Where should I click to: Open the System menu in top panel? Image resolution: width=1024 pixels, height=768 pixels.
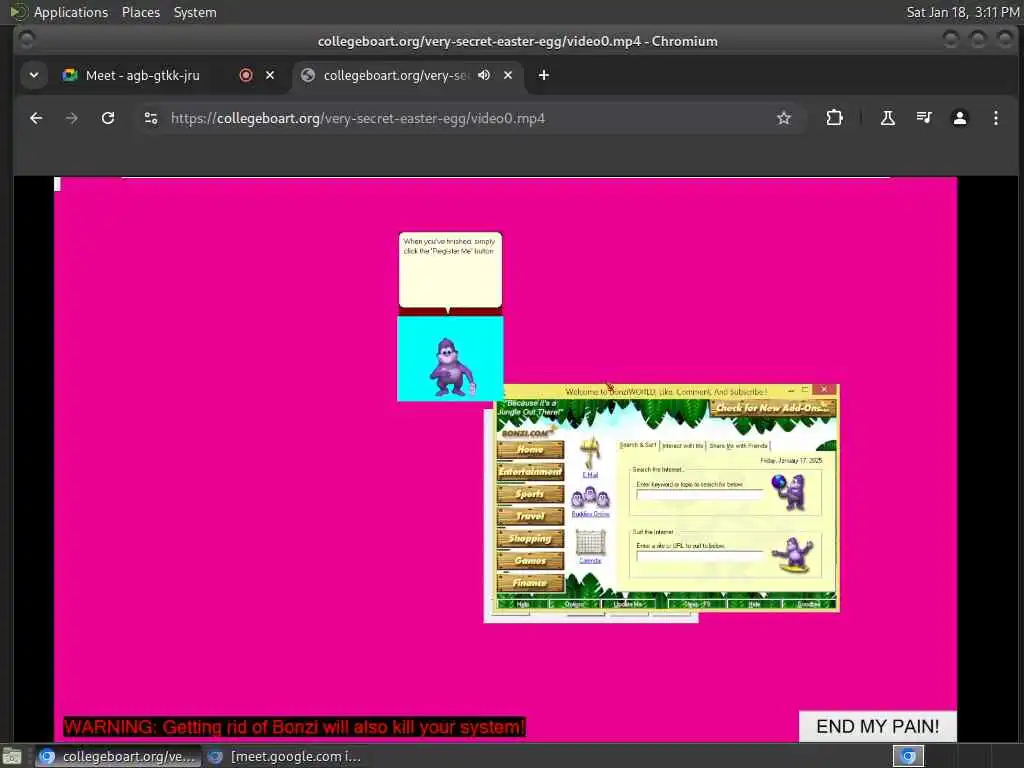(195, 12)
